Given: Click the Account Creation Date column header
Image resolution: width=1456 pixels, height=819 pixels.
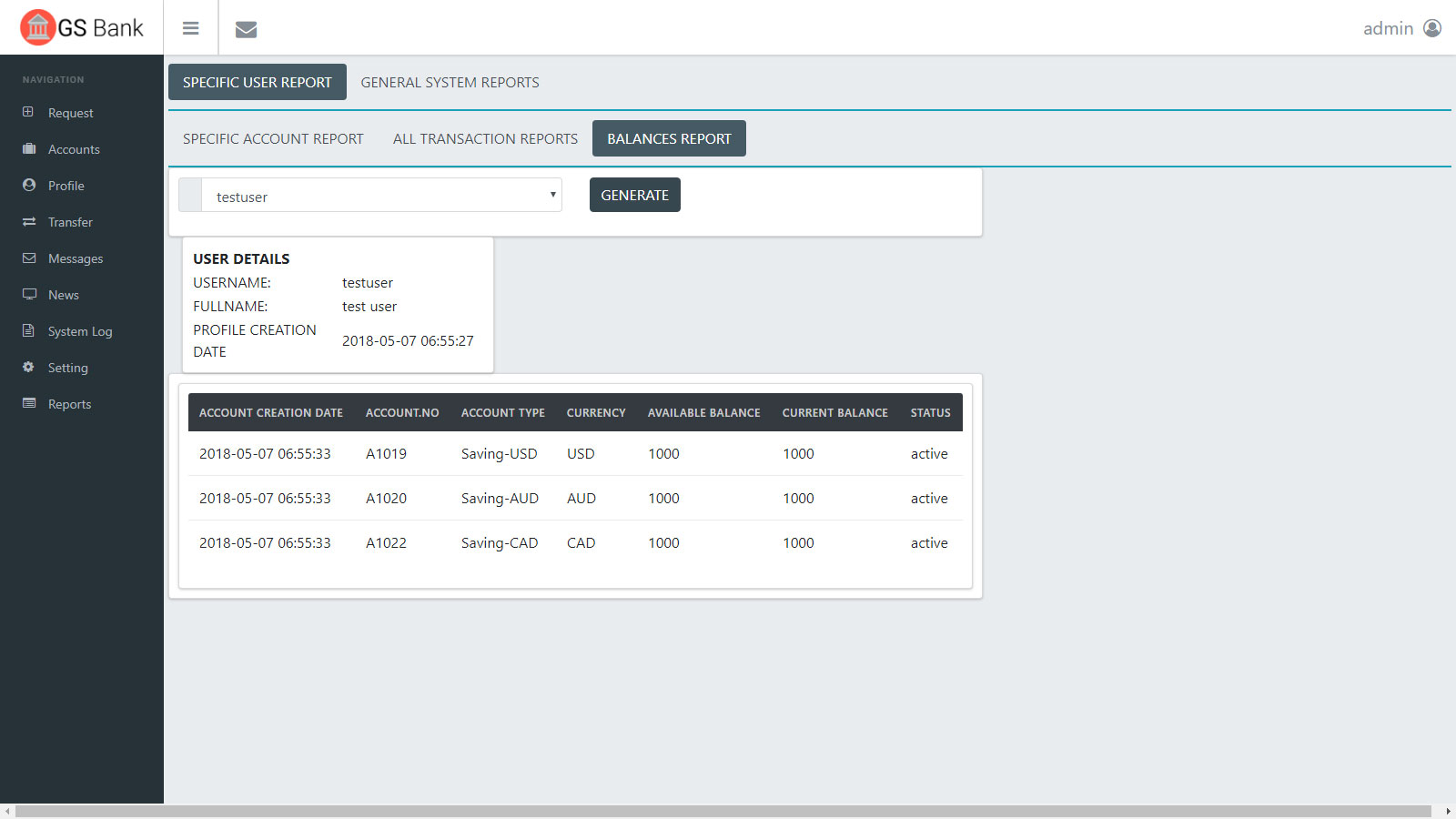Looking at the screenshot, I should 271,413.
